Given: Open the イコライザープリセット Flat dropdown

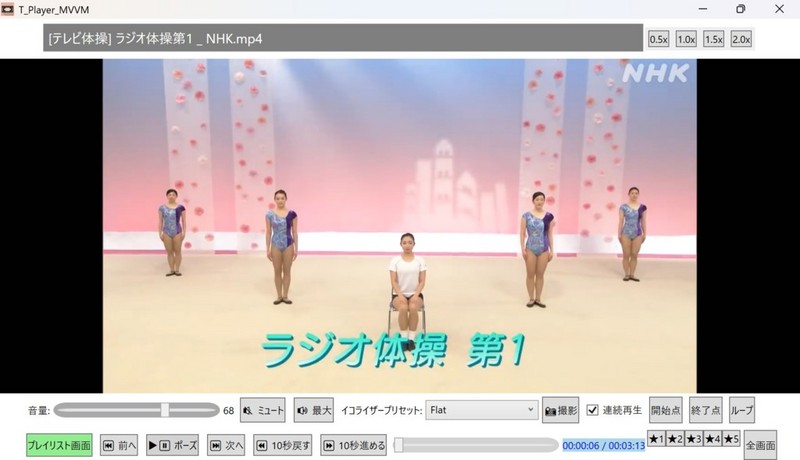Looking at the screenshot, I should (482, 410).
